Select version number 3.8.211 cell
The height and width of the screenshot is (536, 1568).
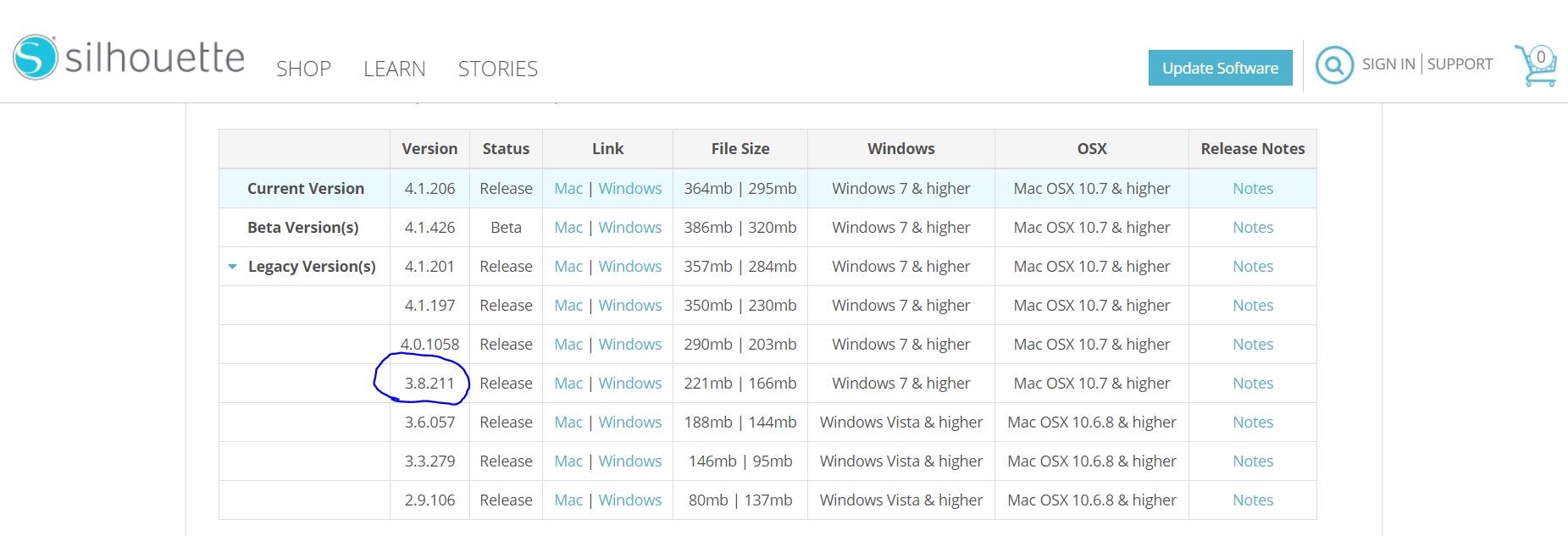[x=429, y=384]
